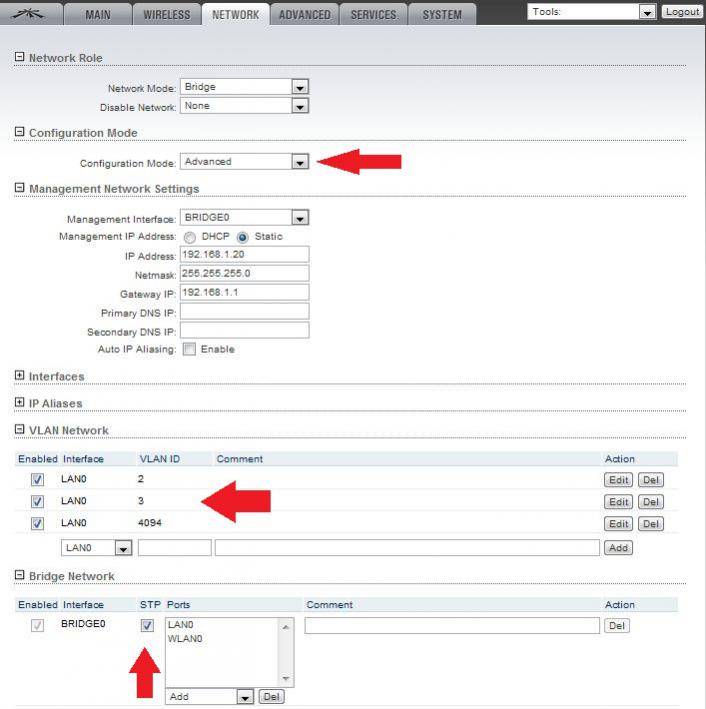Open the Configuration Mode dropdown

pos(244,162)
